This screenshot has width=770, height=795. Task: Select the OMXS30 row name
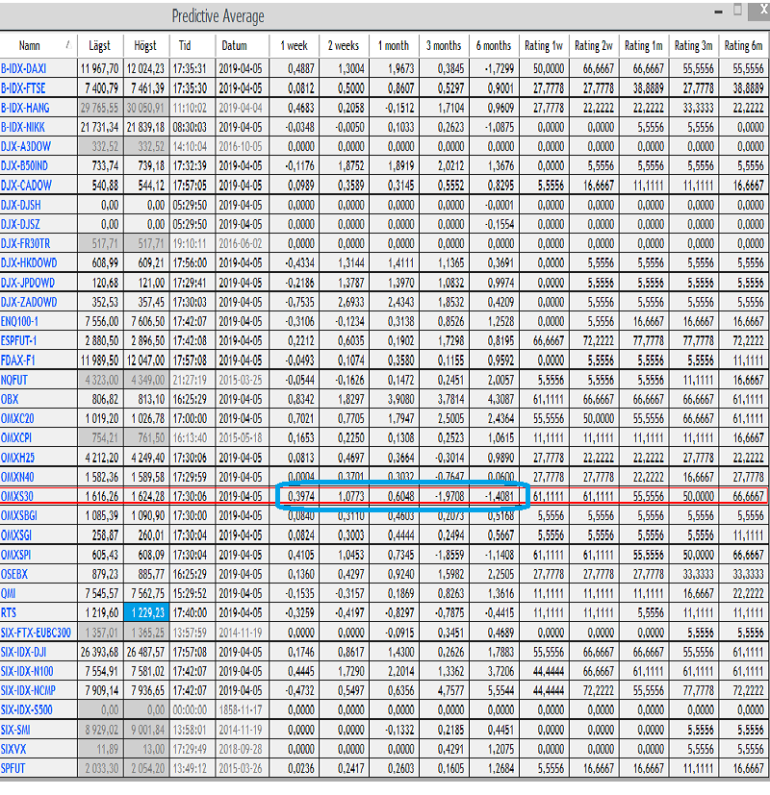(x=17, y=496)
